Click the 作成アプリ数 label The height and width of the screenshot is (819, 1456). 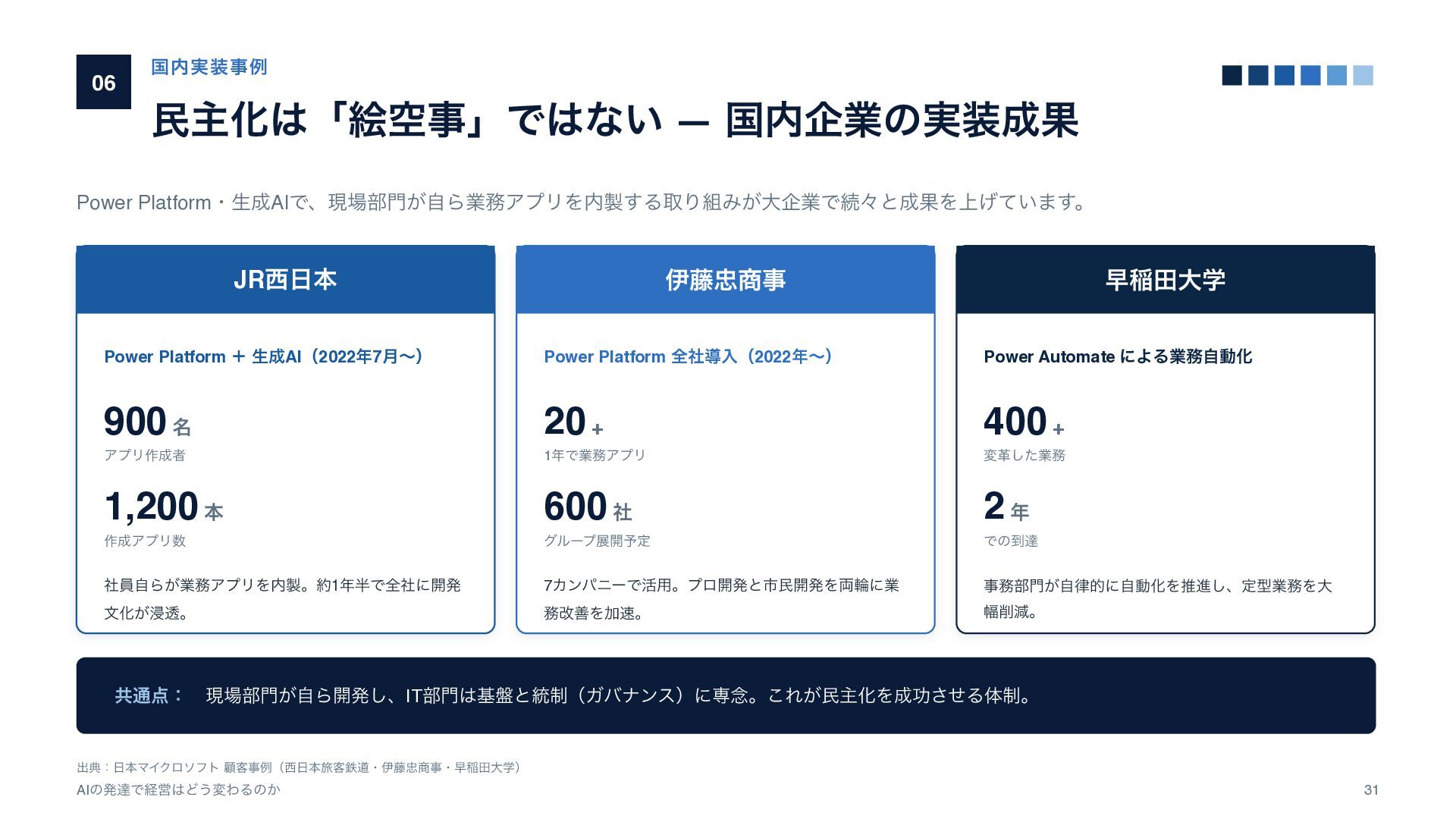click(145, 541)
